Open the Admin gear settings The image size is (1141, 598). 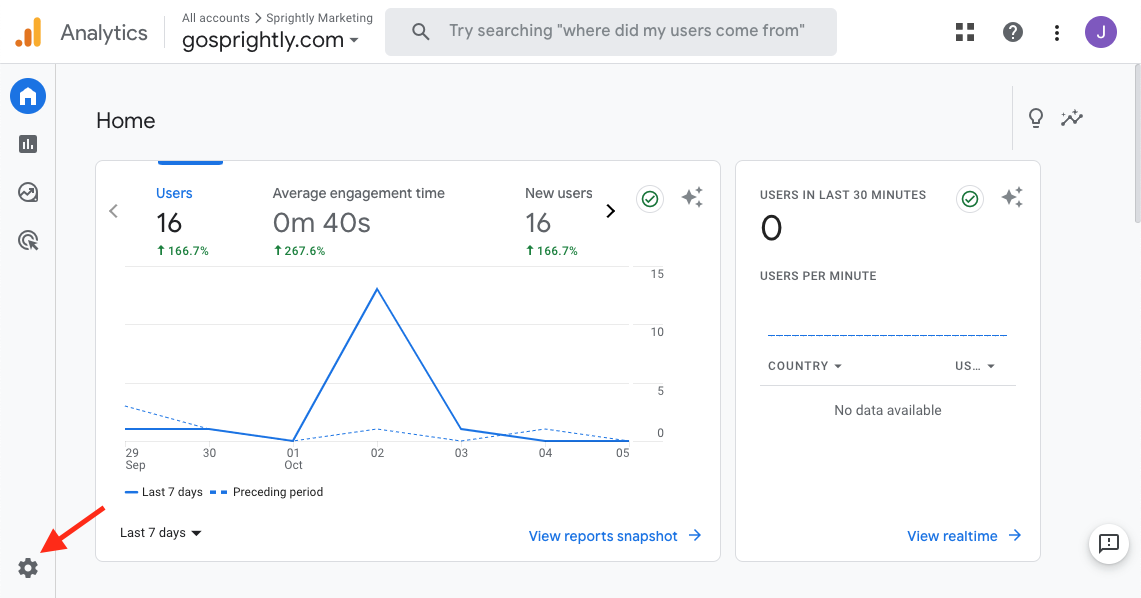[x=28, y=568]
